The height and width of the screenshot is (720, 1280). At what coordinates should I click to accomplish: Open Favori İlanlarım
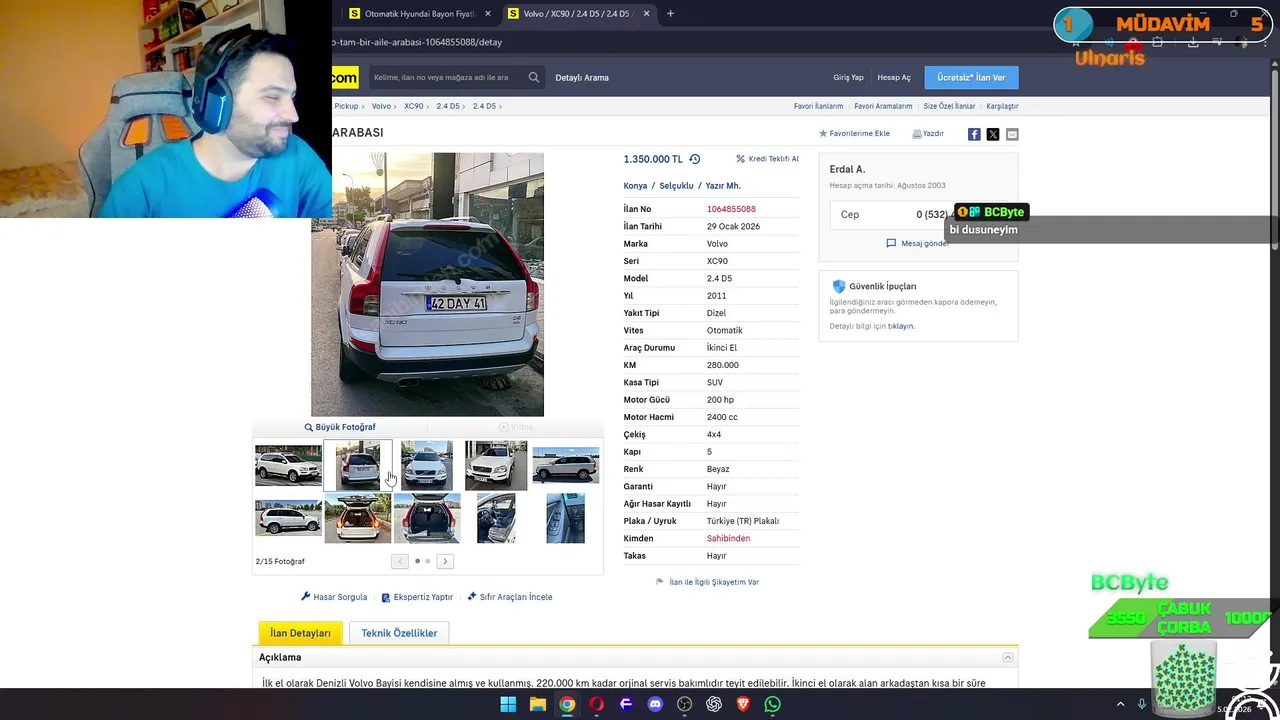pyautogui.click(x=818, y=106)
